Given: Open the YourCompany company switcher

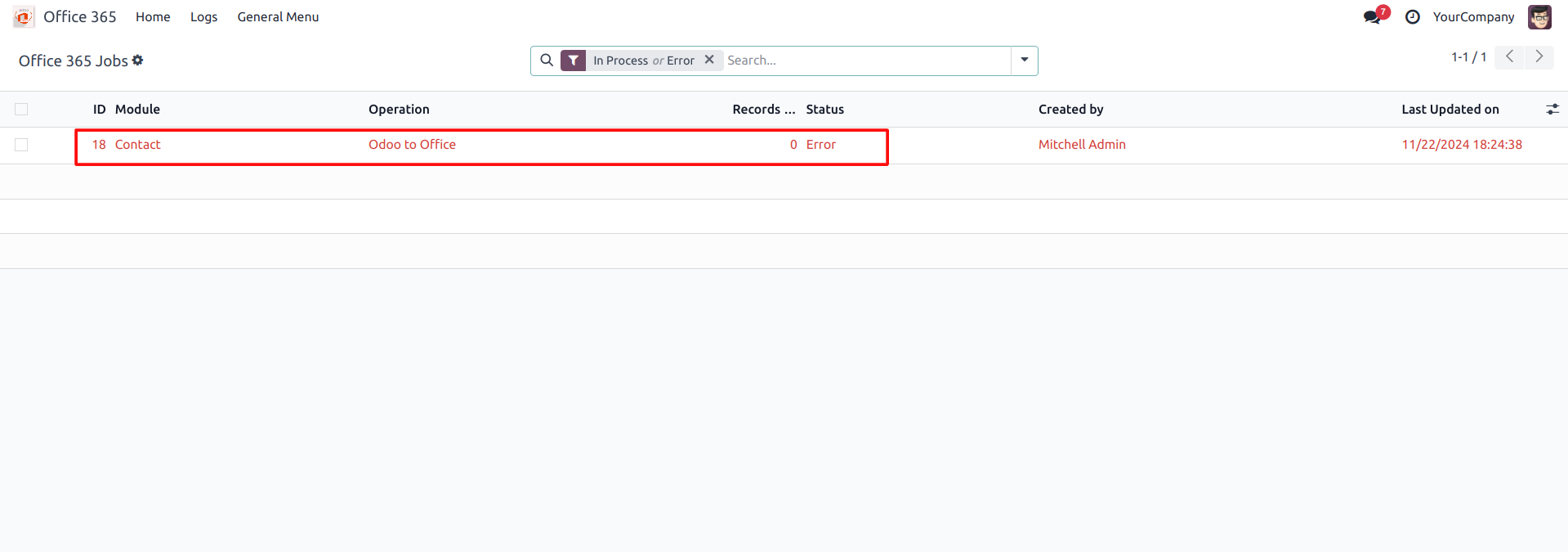Looking at the screenshot, I should [x=1473, y=17].
